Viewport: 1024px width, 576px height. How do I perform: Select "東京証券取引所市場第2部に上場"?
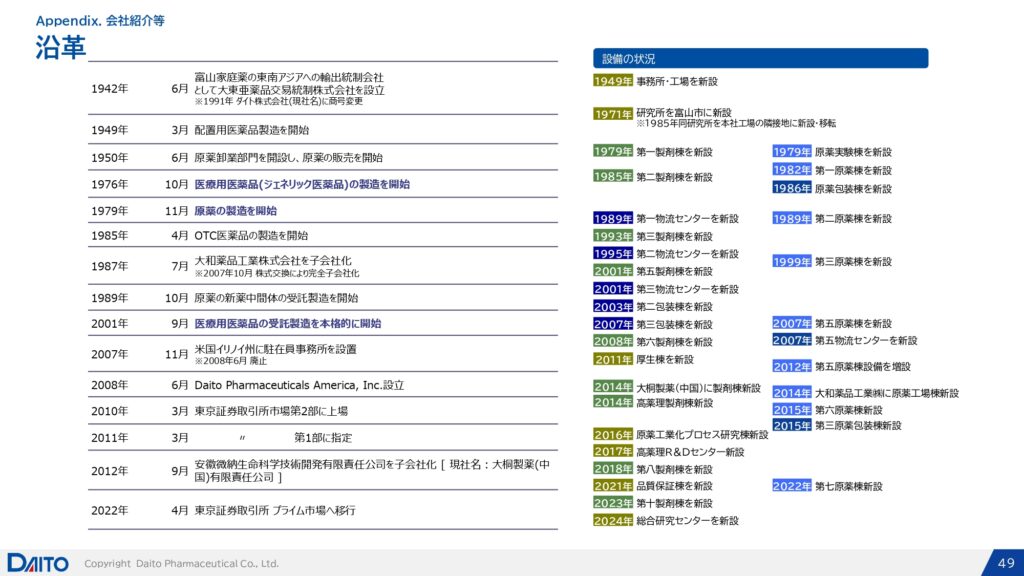tap(271, 411)
